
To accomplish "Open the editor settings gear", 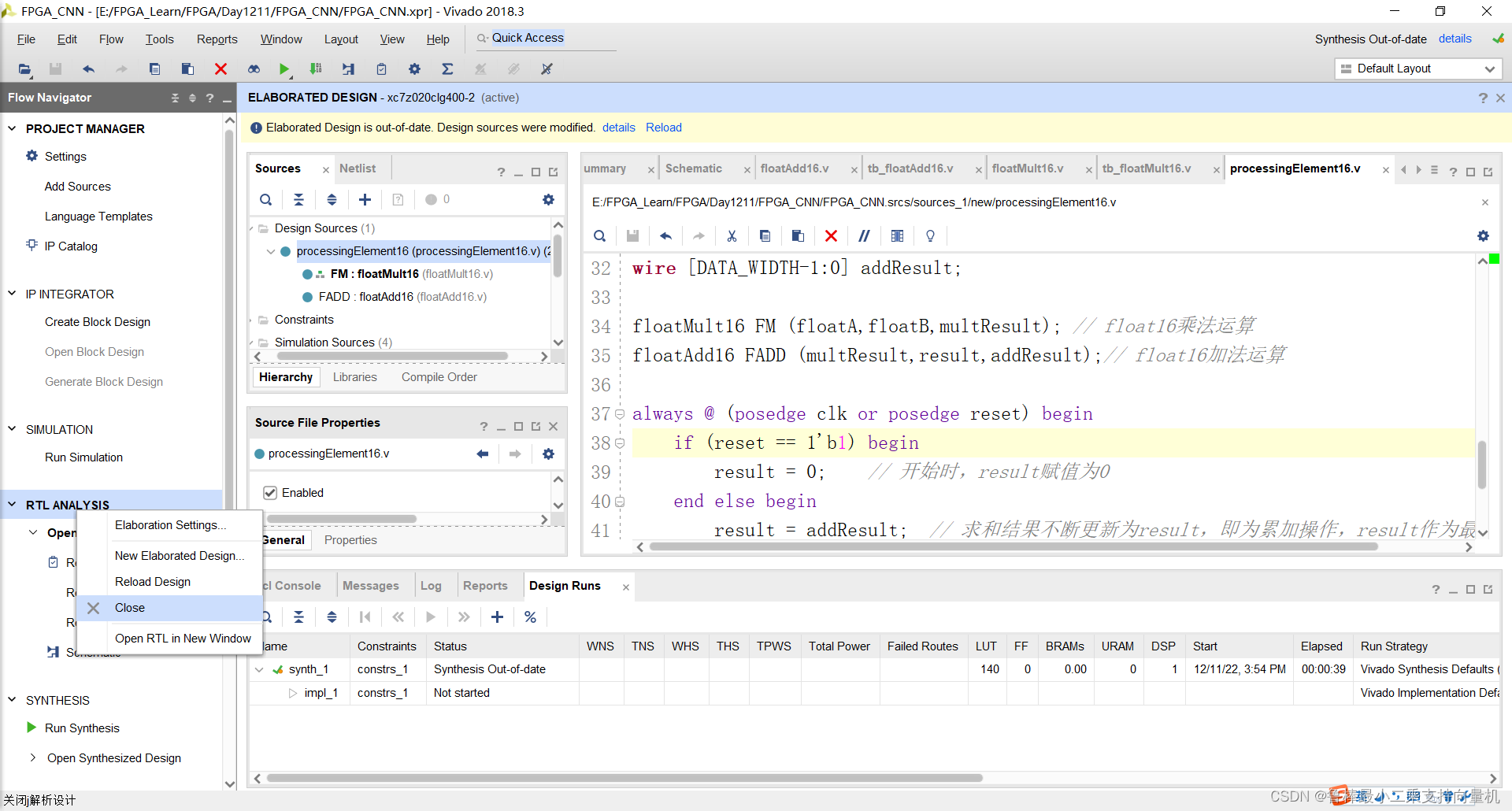I will pos(1483,236).
